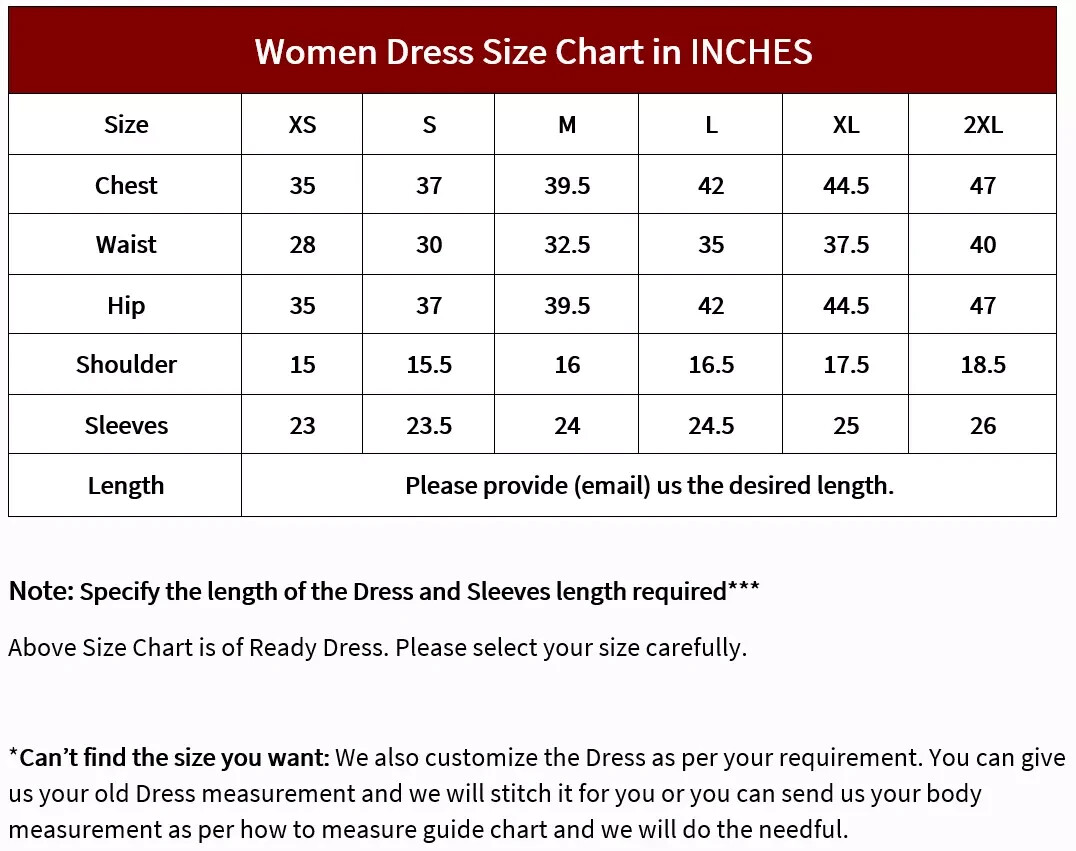This screenshot has width=1076, height=851.
Task: Click the Length row label
Action: coord(126,486)
